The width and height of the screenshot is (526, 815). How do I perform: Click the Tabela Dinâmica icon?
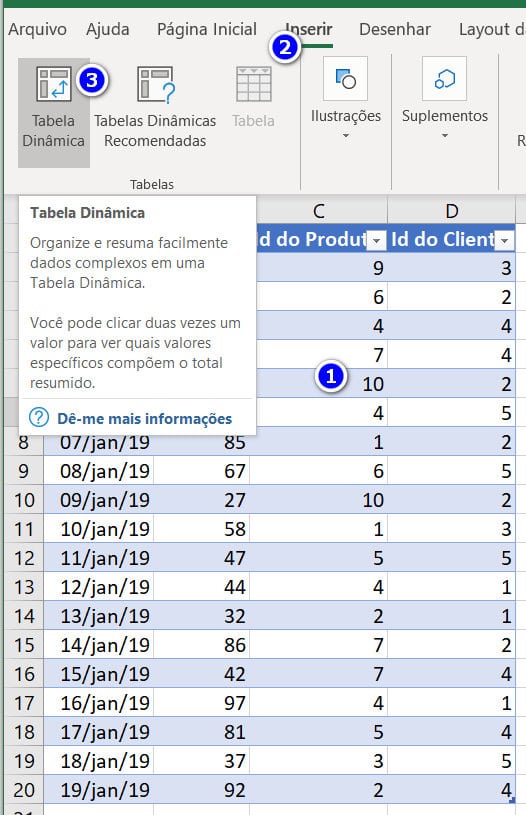click(53, 84)
